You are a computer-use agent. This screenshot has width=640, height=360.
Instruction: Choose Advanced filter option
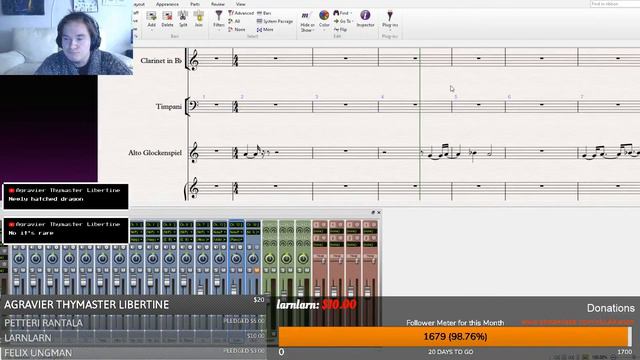click(x=241, y=13)
